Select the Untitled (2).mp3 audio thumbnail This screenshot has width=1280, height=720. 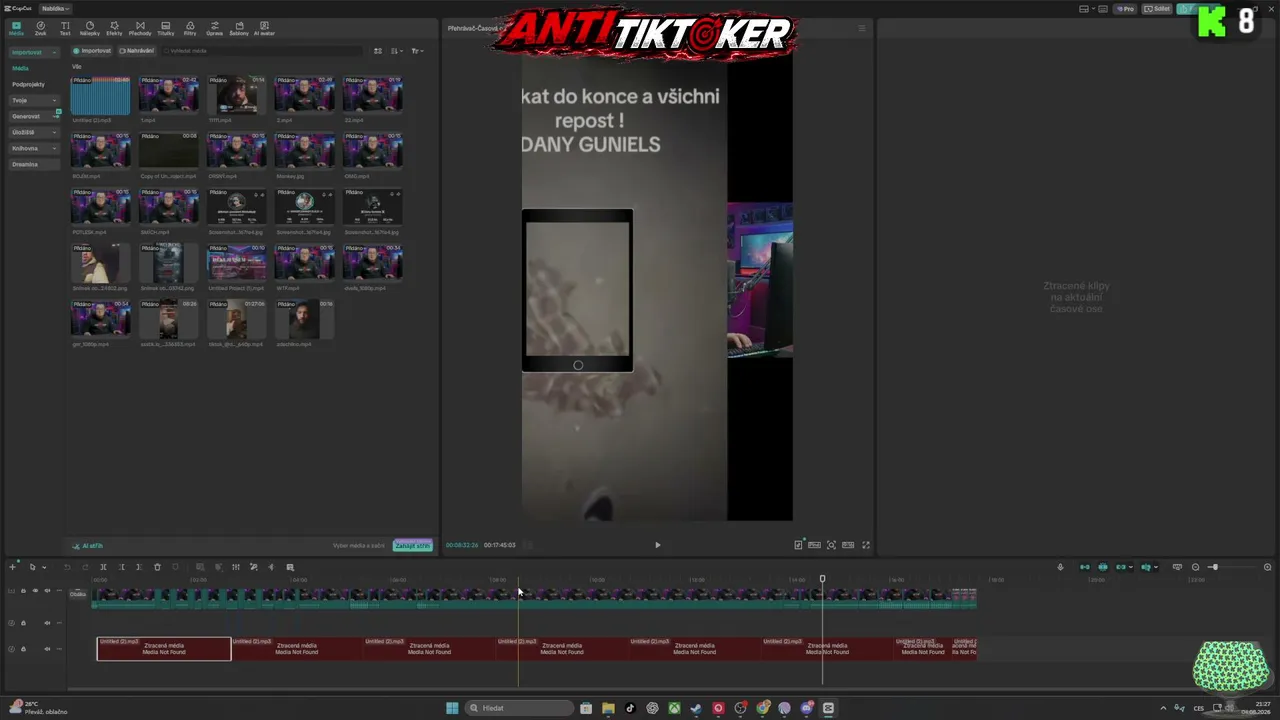point(100,96)
